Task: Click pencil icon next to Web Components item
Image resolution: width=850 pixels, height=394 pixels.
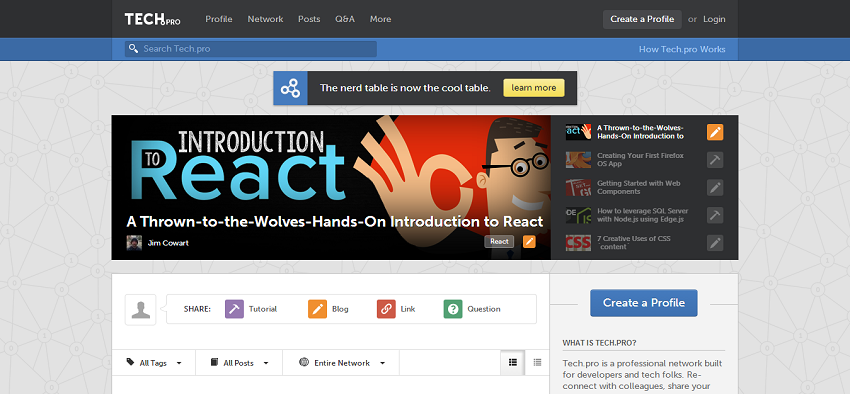Action: coord(715,188)
